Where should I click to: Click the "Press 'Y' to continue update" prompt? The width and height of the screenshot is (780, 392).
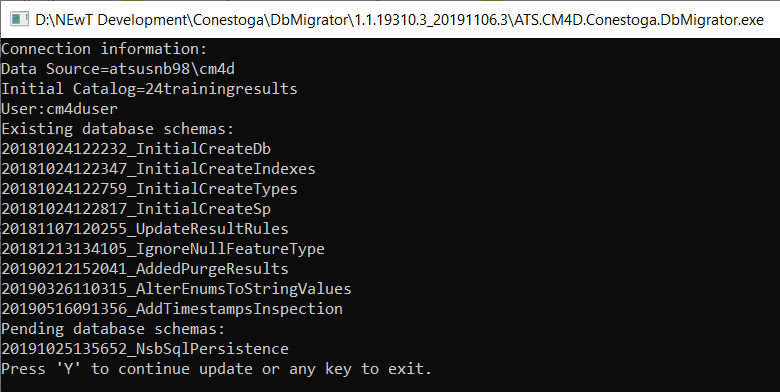[x=216, y=369]
